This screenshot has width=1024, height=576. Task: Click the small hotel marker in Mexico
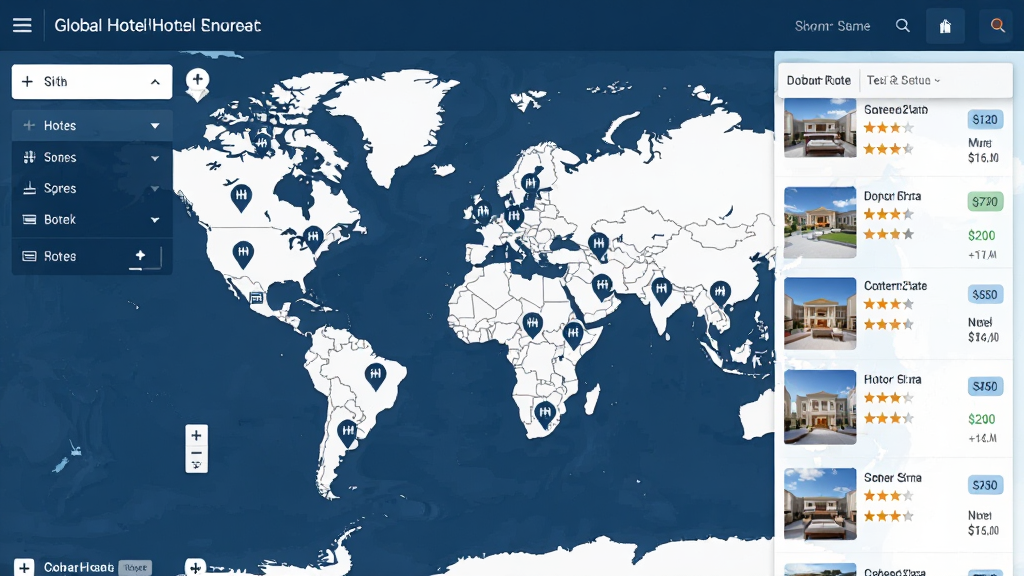257,298
